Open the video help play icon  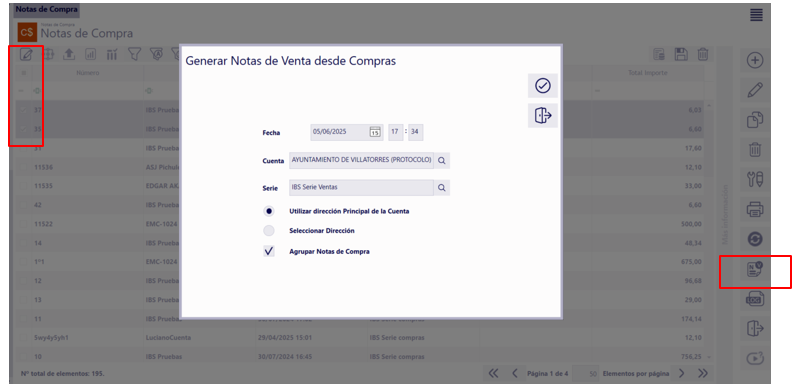tap(755, 358)
